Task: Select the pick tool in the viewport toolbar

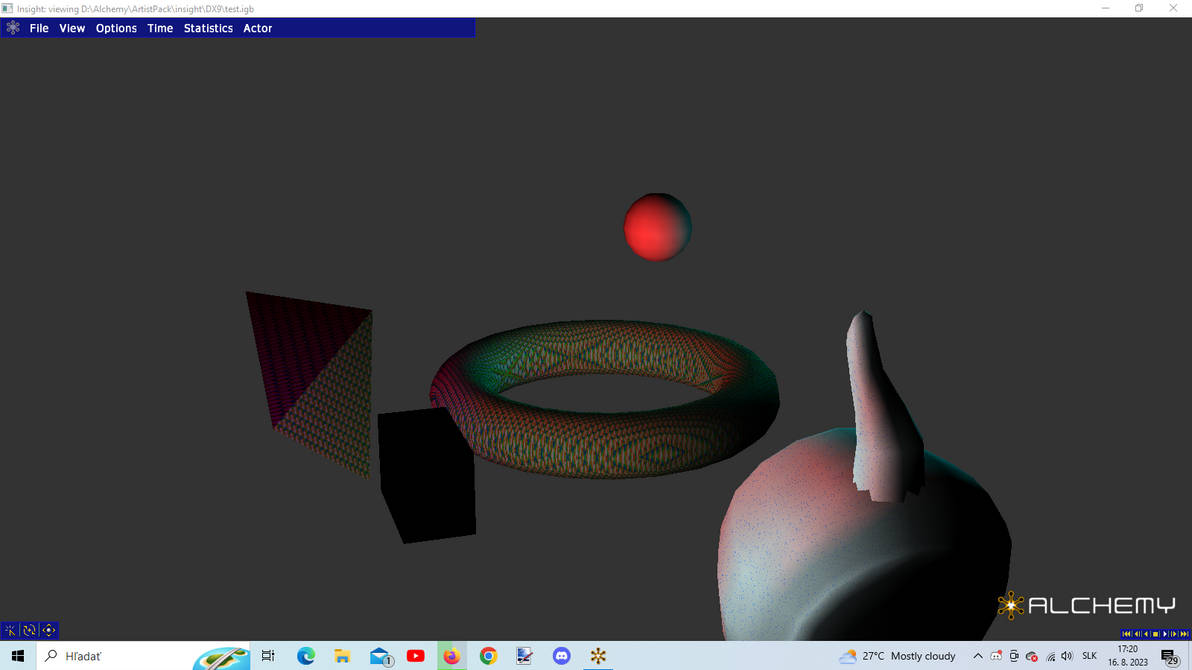Action: 8,630
